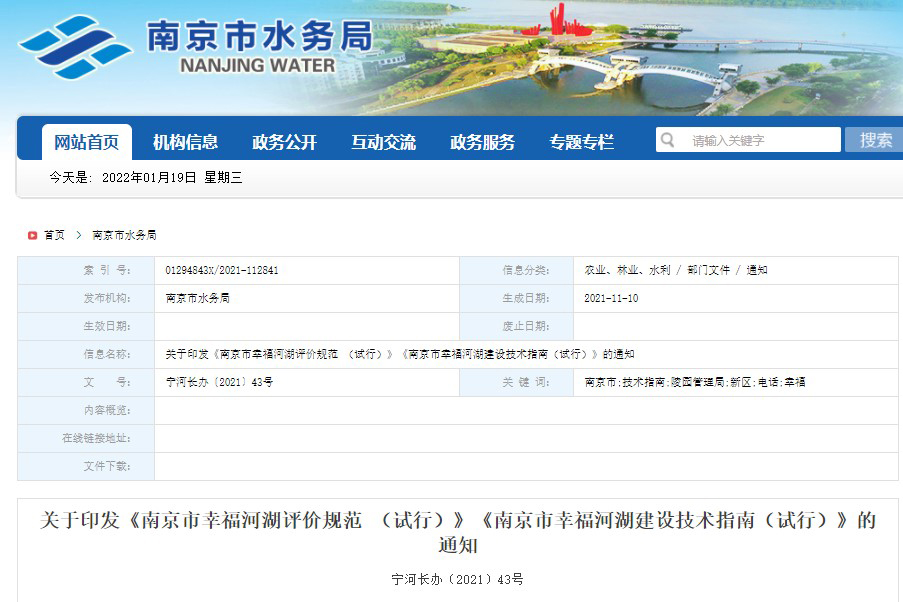Click the 首页 breadcrumb link
903x602 pixels.
tap(54, 235)
